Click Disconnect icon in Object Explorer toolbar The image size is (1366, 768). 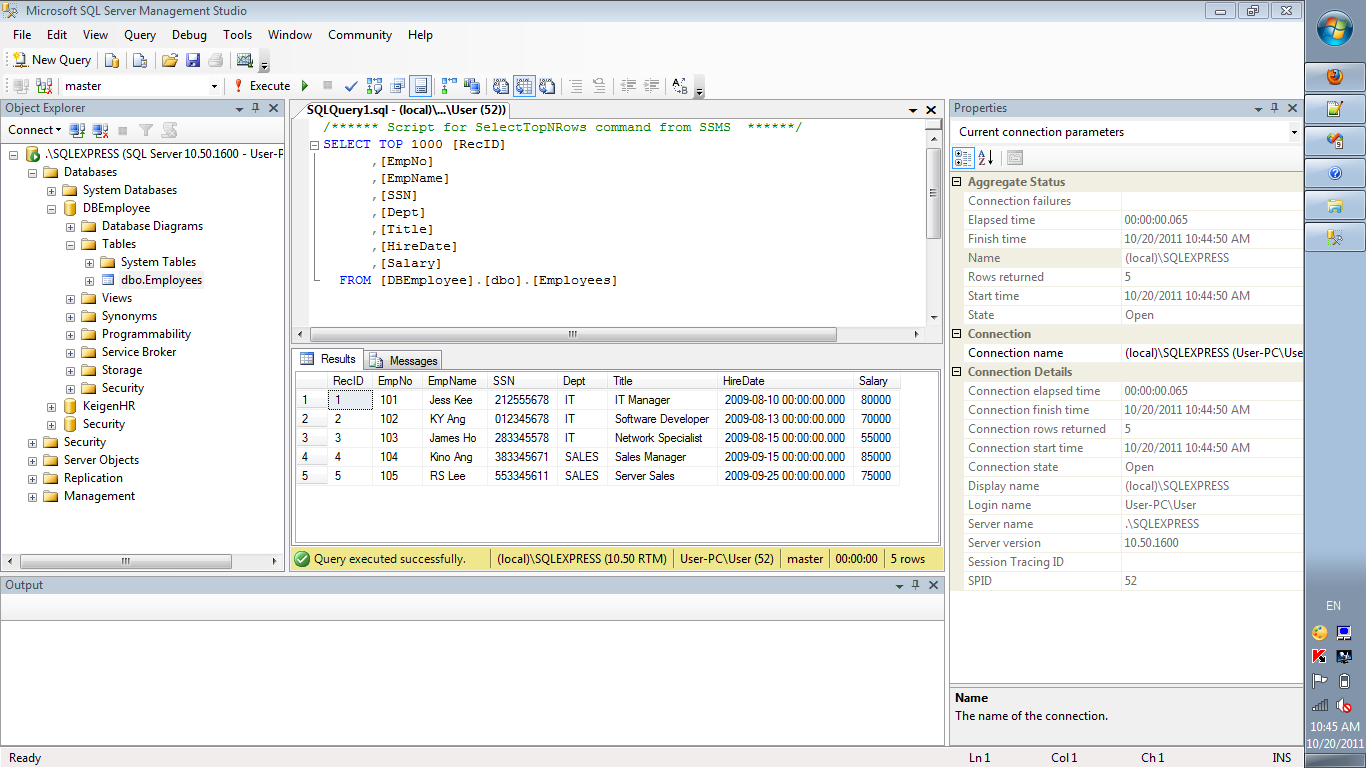(x=100, y=130)
